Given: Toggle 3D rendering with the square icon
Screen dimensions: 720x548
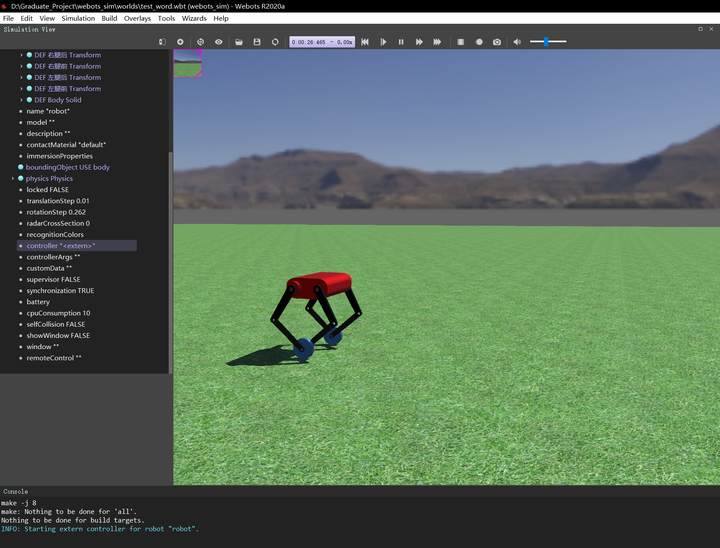Looking at the screenshot, I should click(461, 42).
